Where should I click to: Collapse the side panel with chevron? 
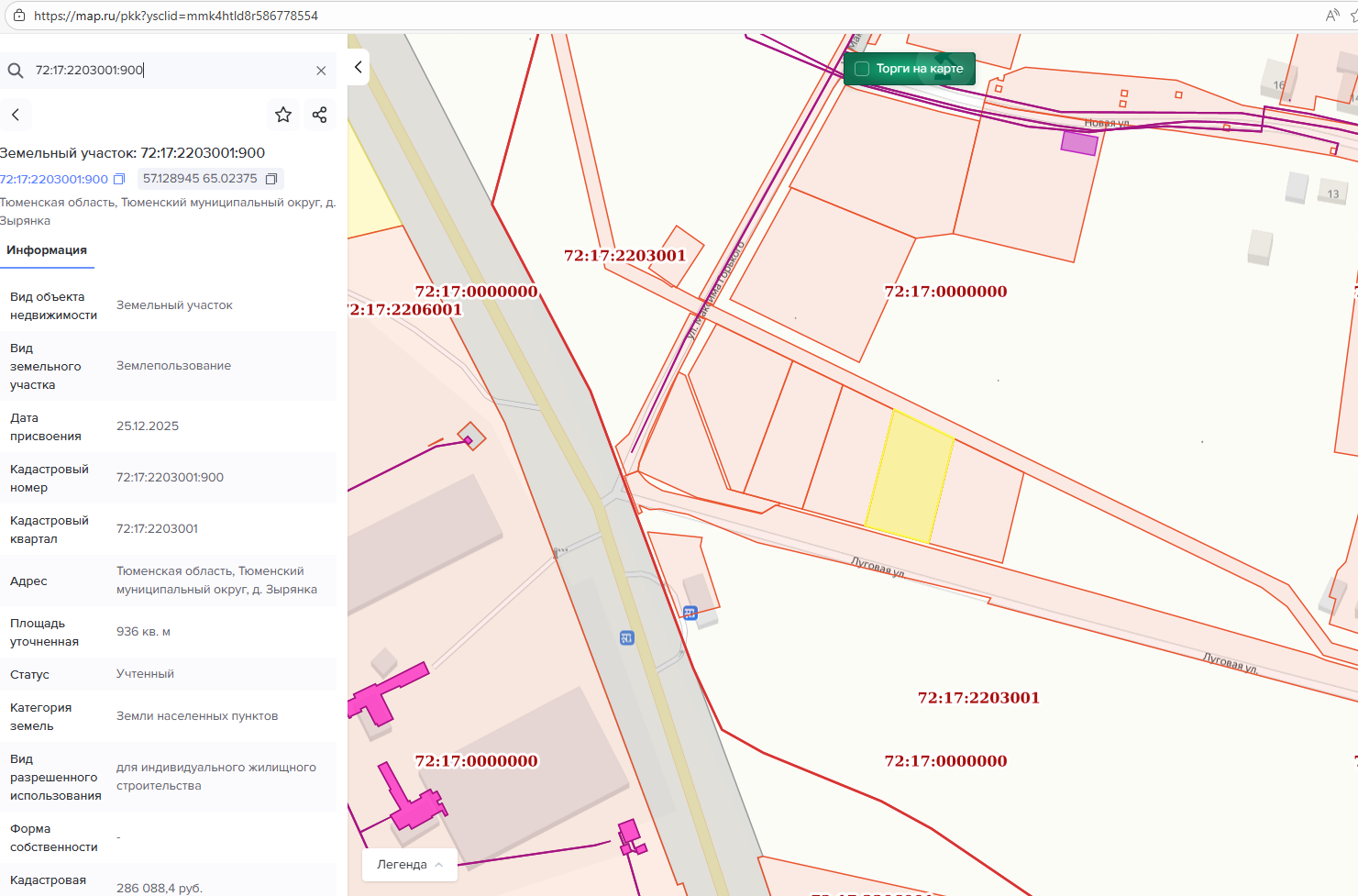(x=359, y=67)
